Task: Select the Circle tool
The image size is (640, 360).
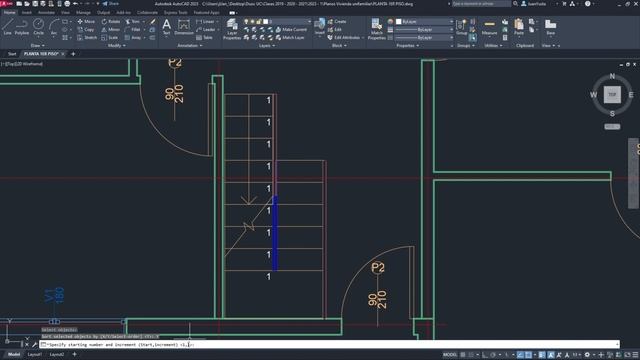Action: pyautogui.click(x=38, y=27)
